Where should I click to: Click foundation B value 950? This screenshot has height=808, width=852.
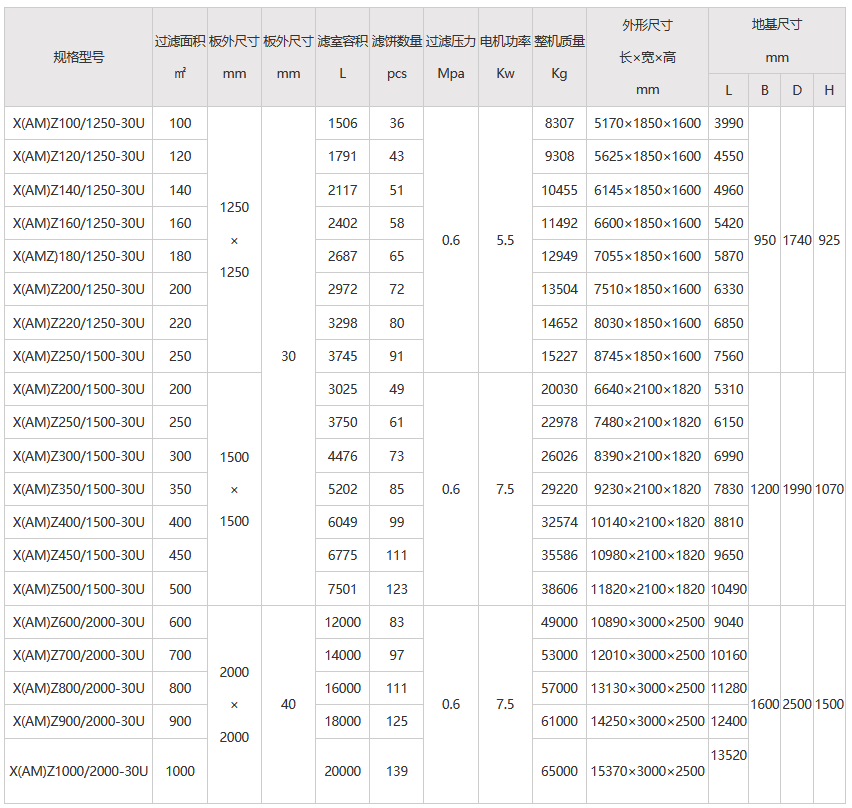point(765,240)
